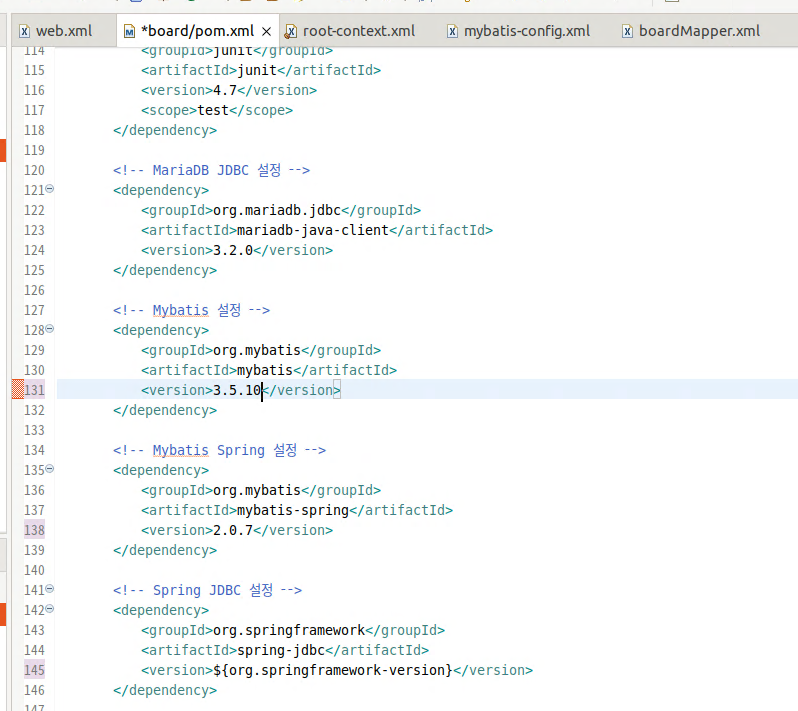Click line number 145 in the gutter
This screenshot has height=711, width=798.
coord(34,670)
